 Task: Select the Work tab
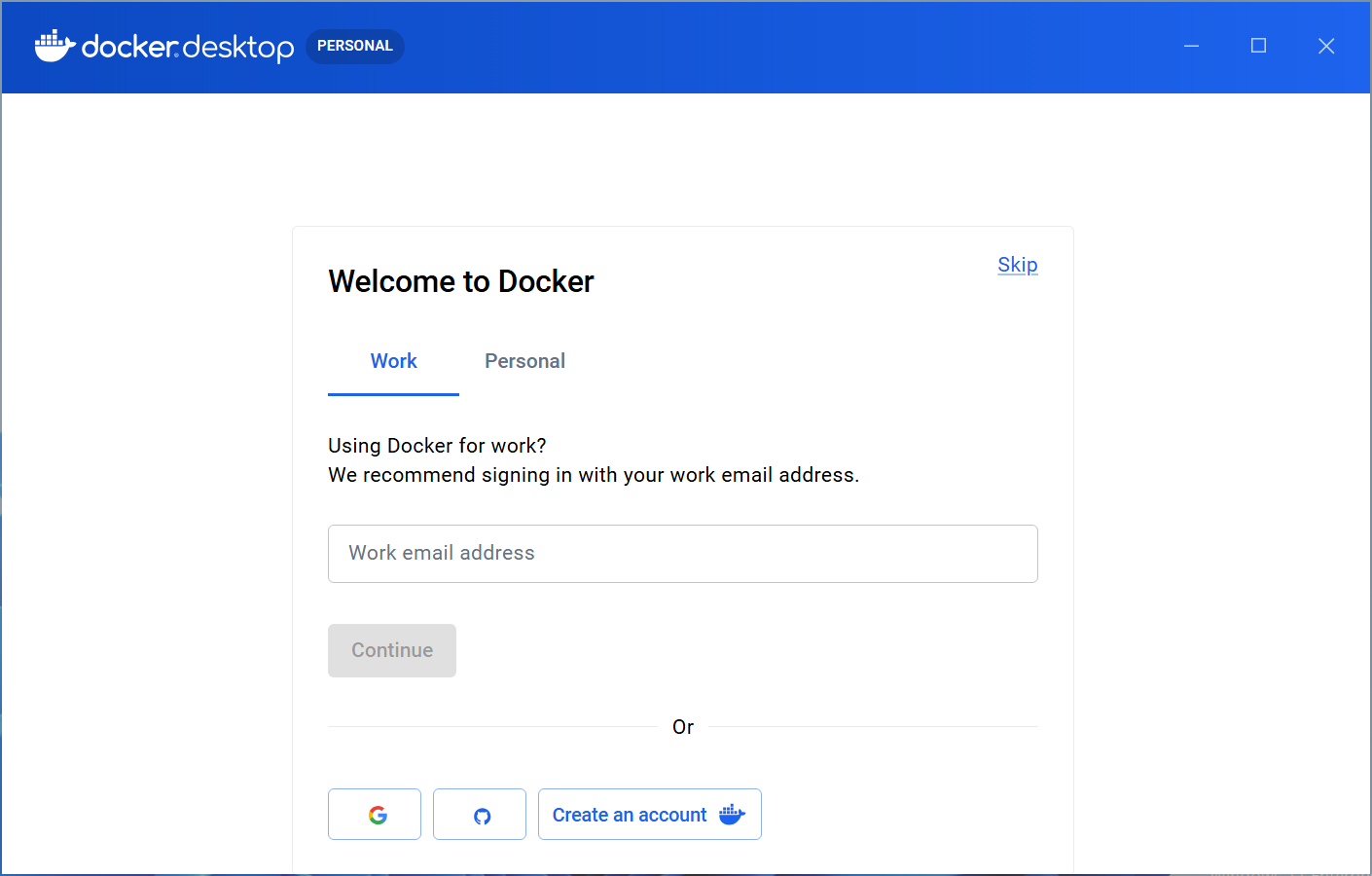click(393, 360)
